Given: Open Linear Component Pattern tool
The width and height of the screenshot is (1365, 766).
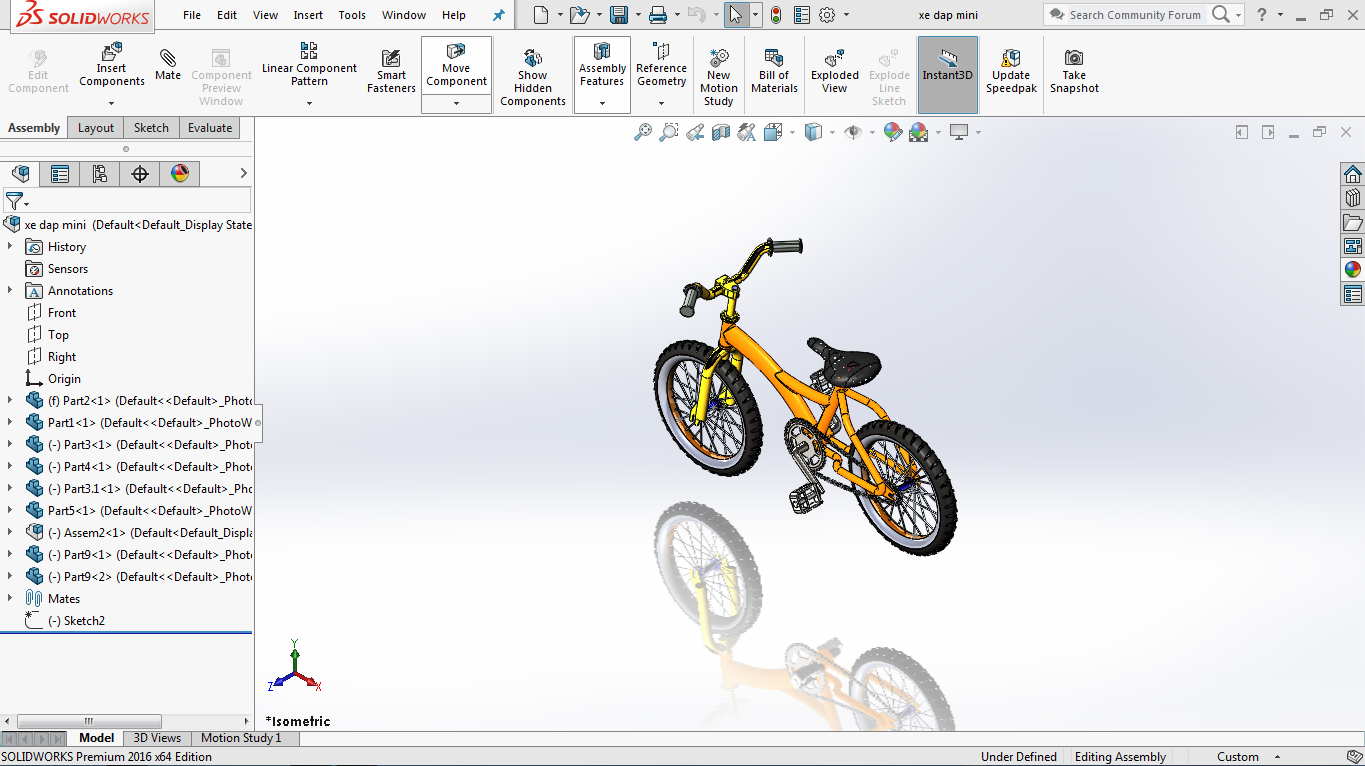Looking at the screenshot, I should point(309,66).
